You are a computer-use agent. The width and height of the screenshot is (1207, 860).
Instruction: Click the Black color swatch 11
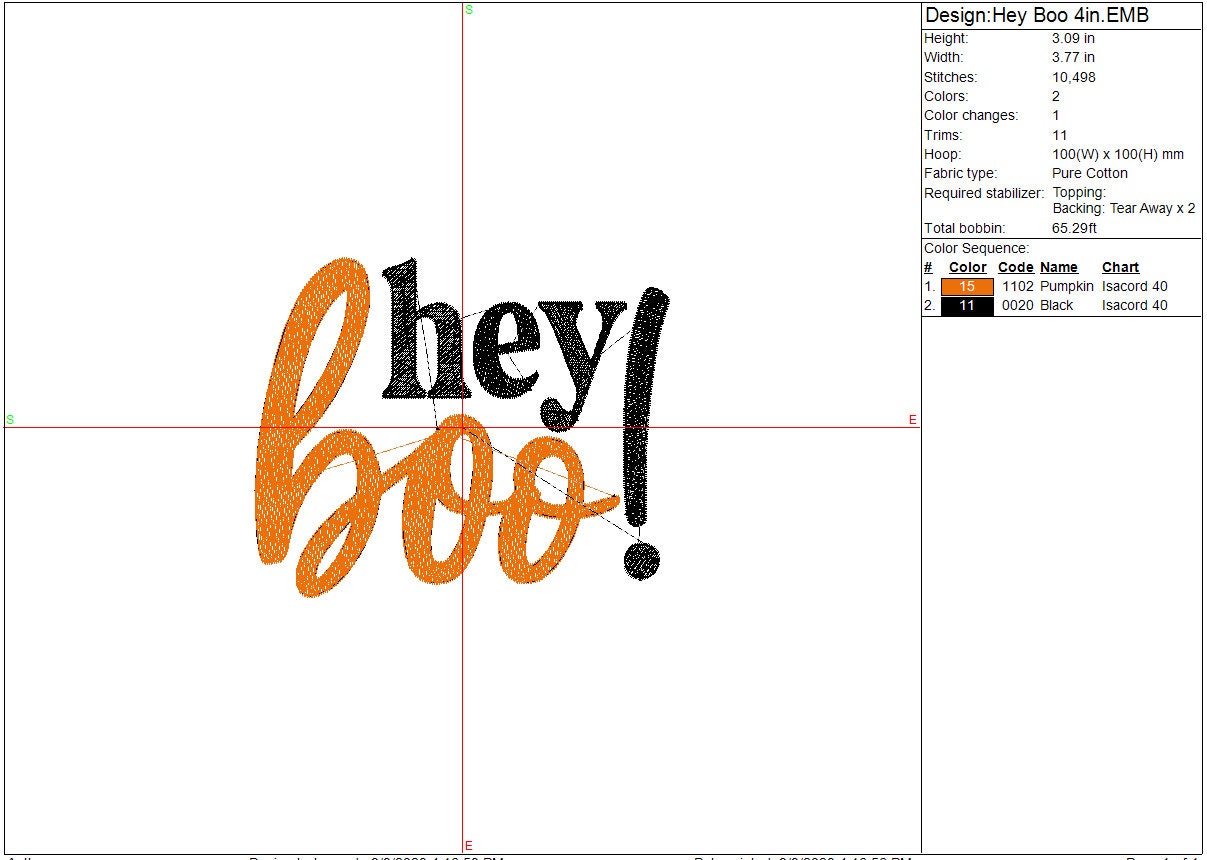point(966,306)
